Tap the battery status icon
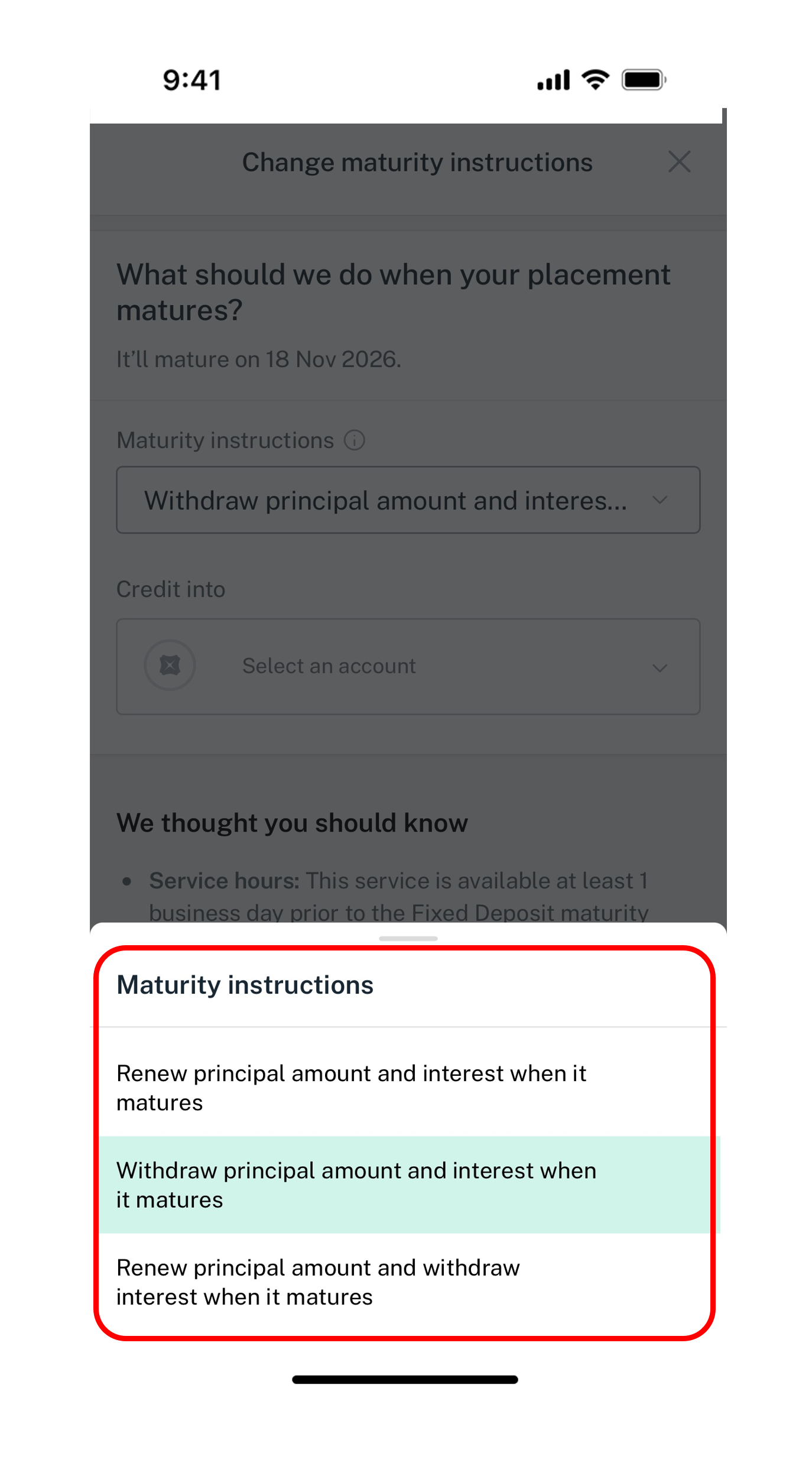Screen dimensions: 812x1463 point(644,80)
